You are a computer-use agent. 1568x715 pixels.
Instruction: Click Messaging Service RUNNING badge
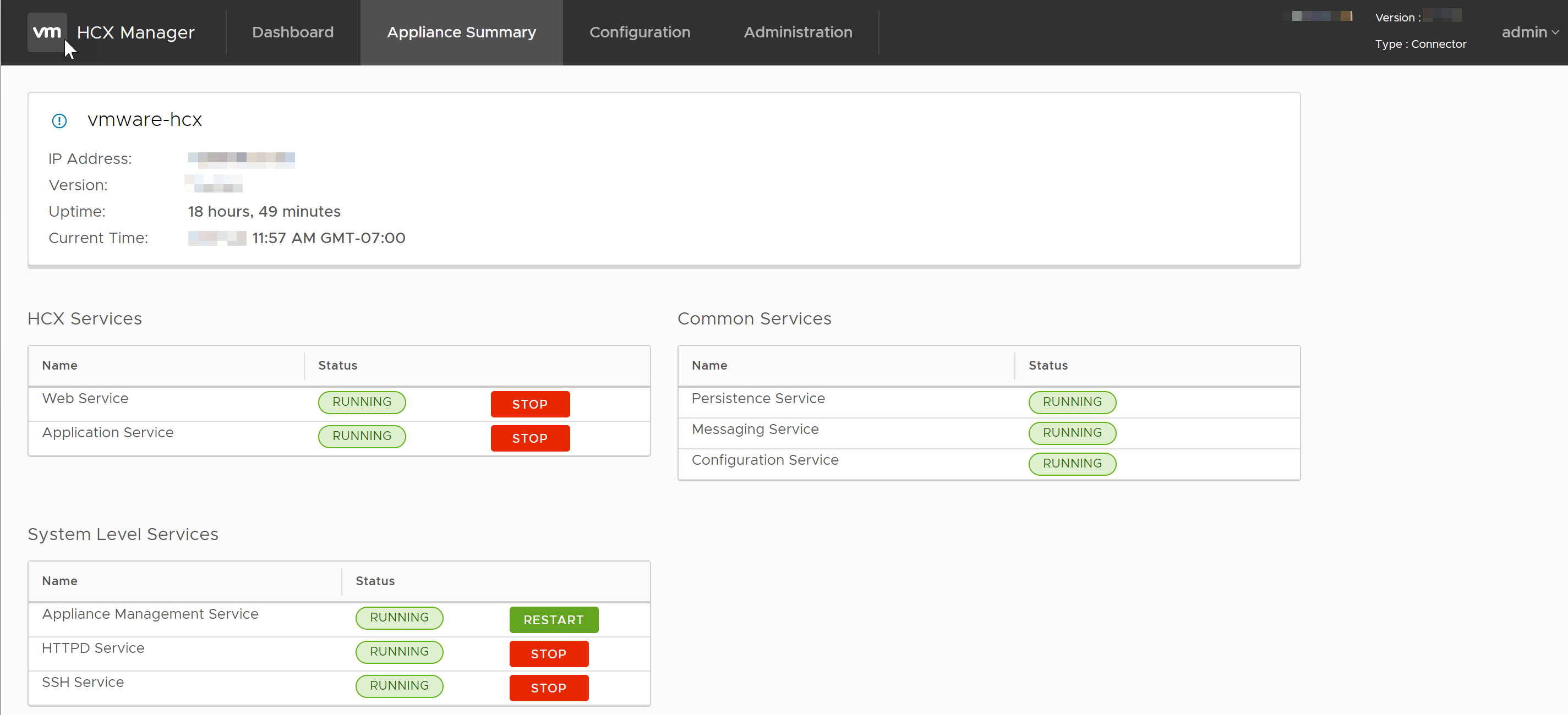click(1072, 433)
